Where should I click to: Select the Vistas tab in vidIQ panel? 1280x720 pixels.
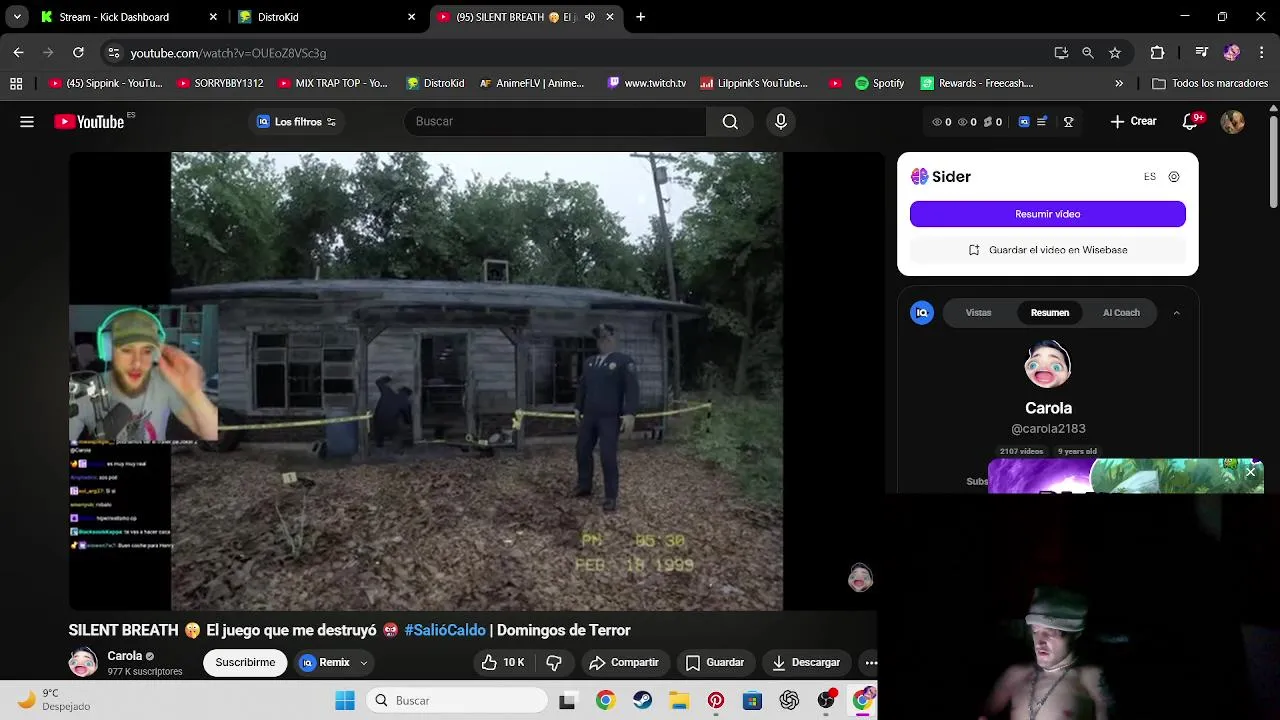pos(978,313)
